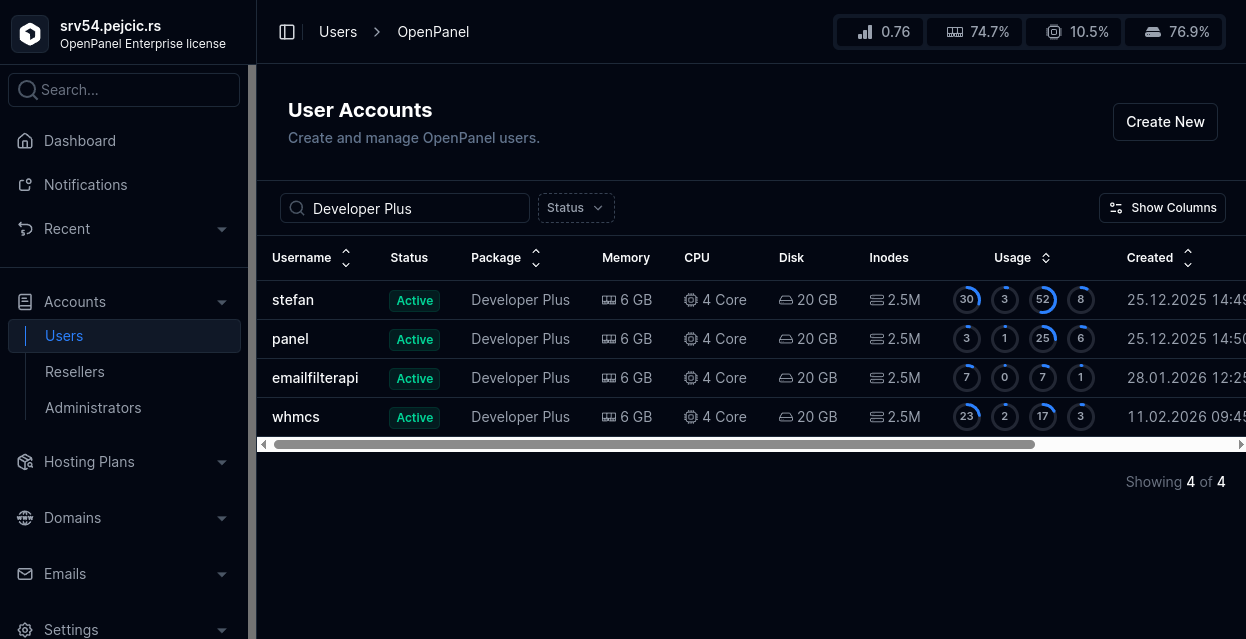Click stefan's usage circle showing 8
This screenshot has height=639, width=1246.
click(1081, 300)
